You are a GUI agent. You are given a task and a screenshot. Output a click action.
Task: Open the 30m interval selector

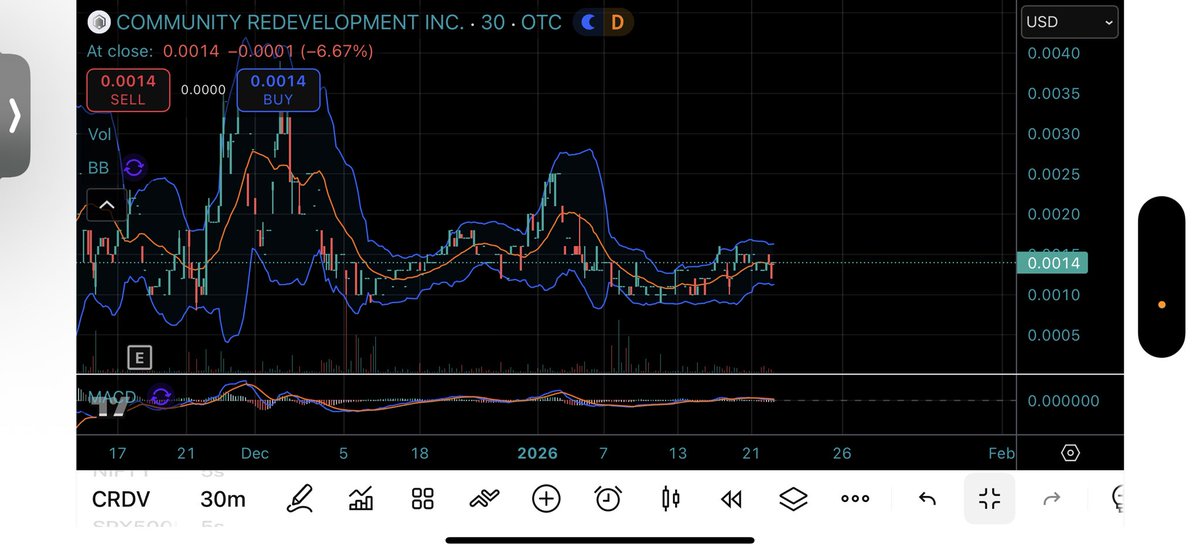[223, 499]
